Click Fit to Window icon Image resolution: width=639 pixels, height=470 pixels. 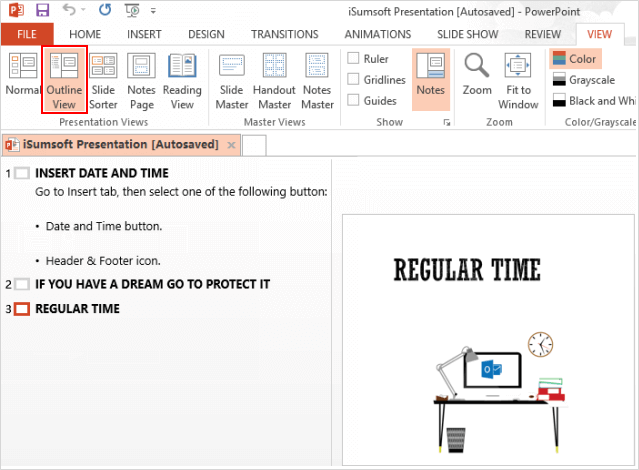point(518,68)
